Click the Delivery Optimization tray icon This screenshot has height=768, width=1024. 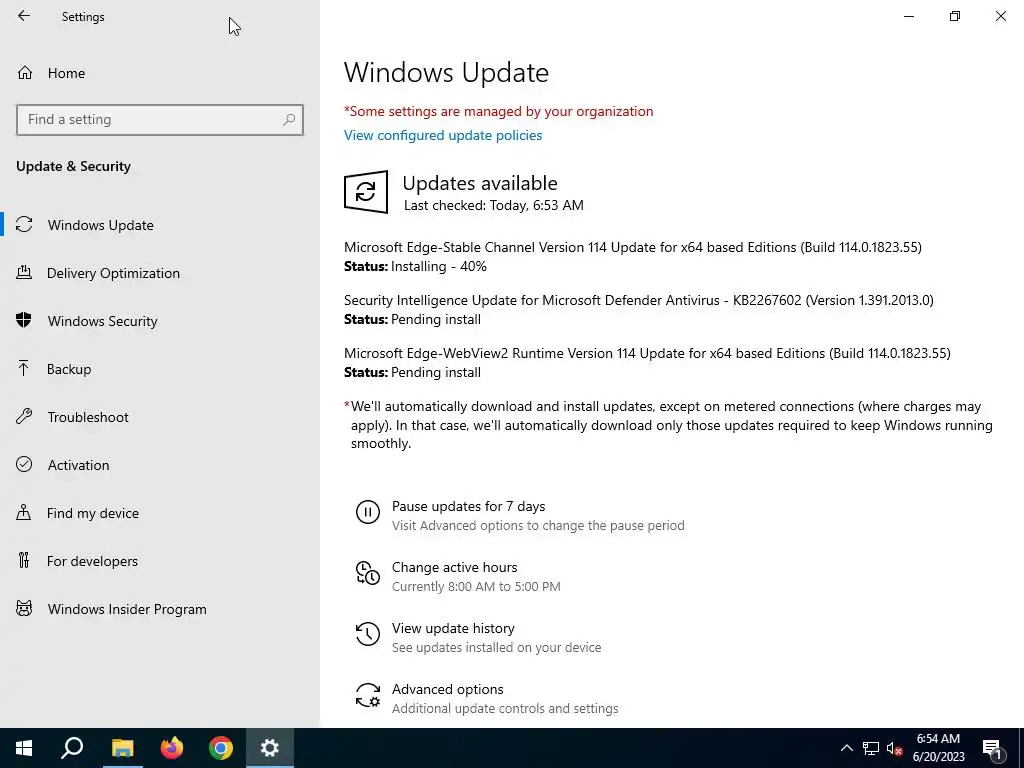[24, 272]
